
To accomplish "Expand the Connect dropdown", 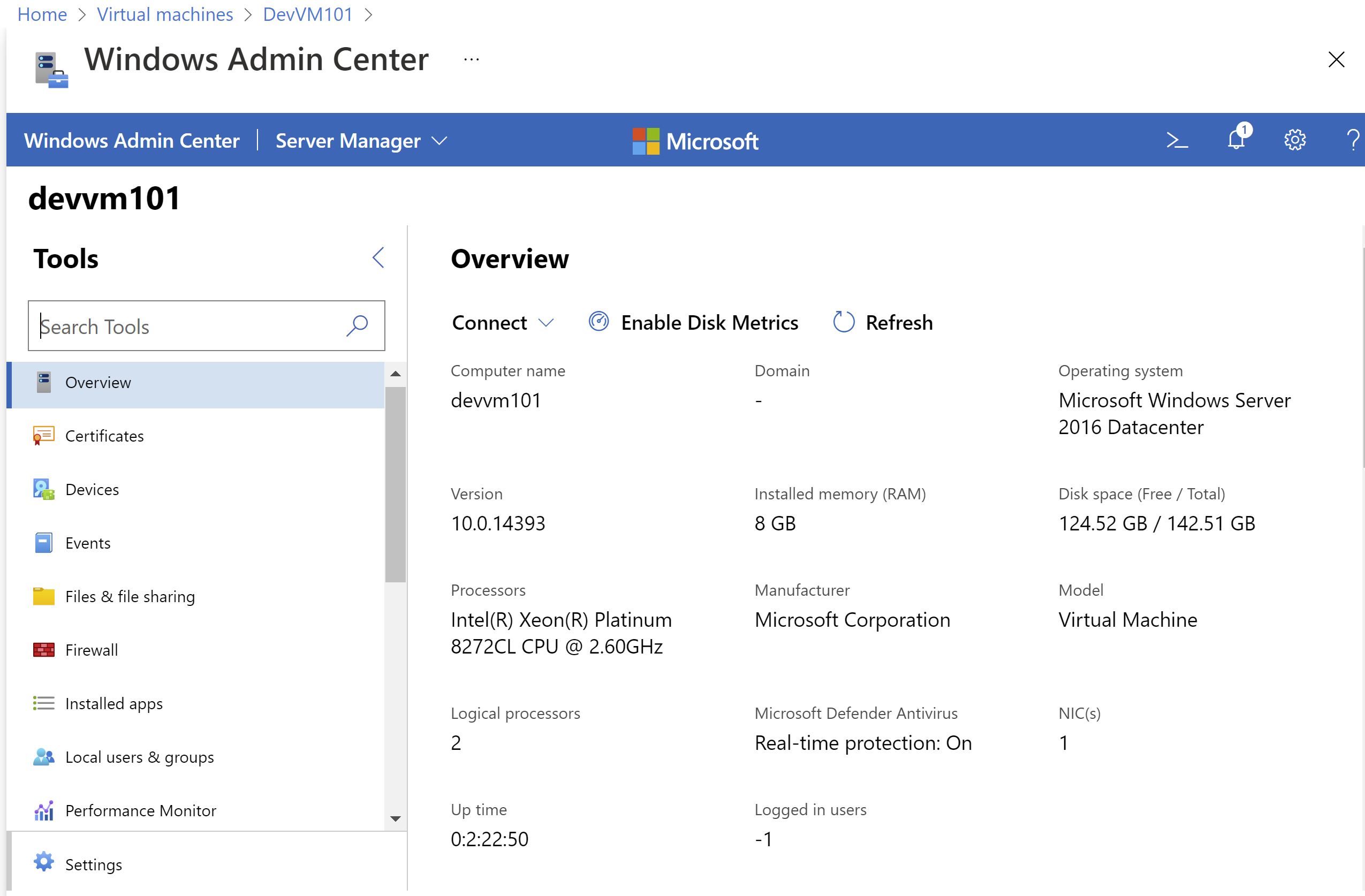I will 503,322.
